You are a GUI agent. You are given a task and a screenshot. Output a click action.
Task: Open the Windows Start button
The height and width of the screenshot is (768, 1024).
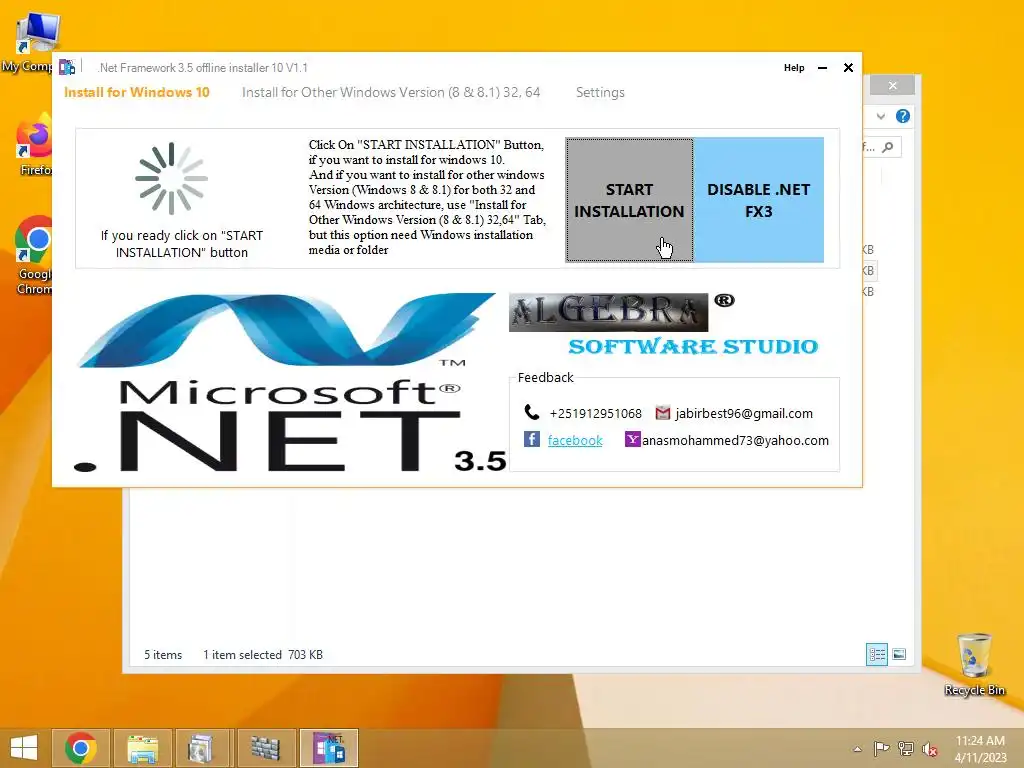tap(24, 748)
